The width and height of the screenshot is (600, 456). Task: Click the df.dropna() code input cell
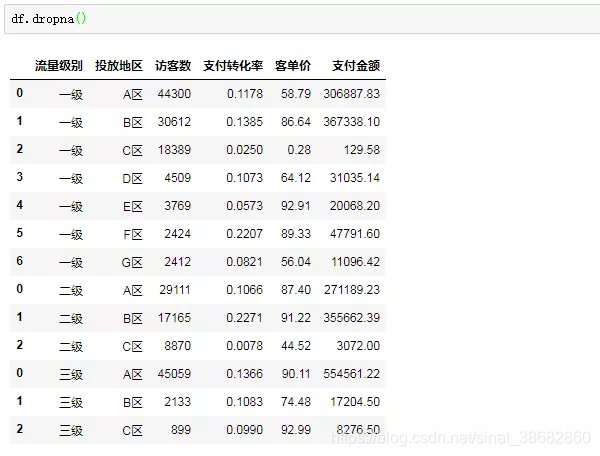[x=302, y=19]
